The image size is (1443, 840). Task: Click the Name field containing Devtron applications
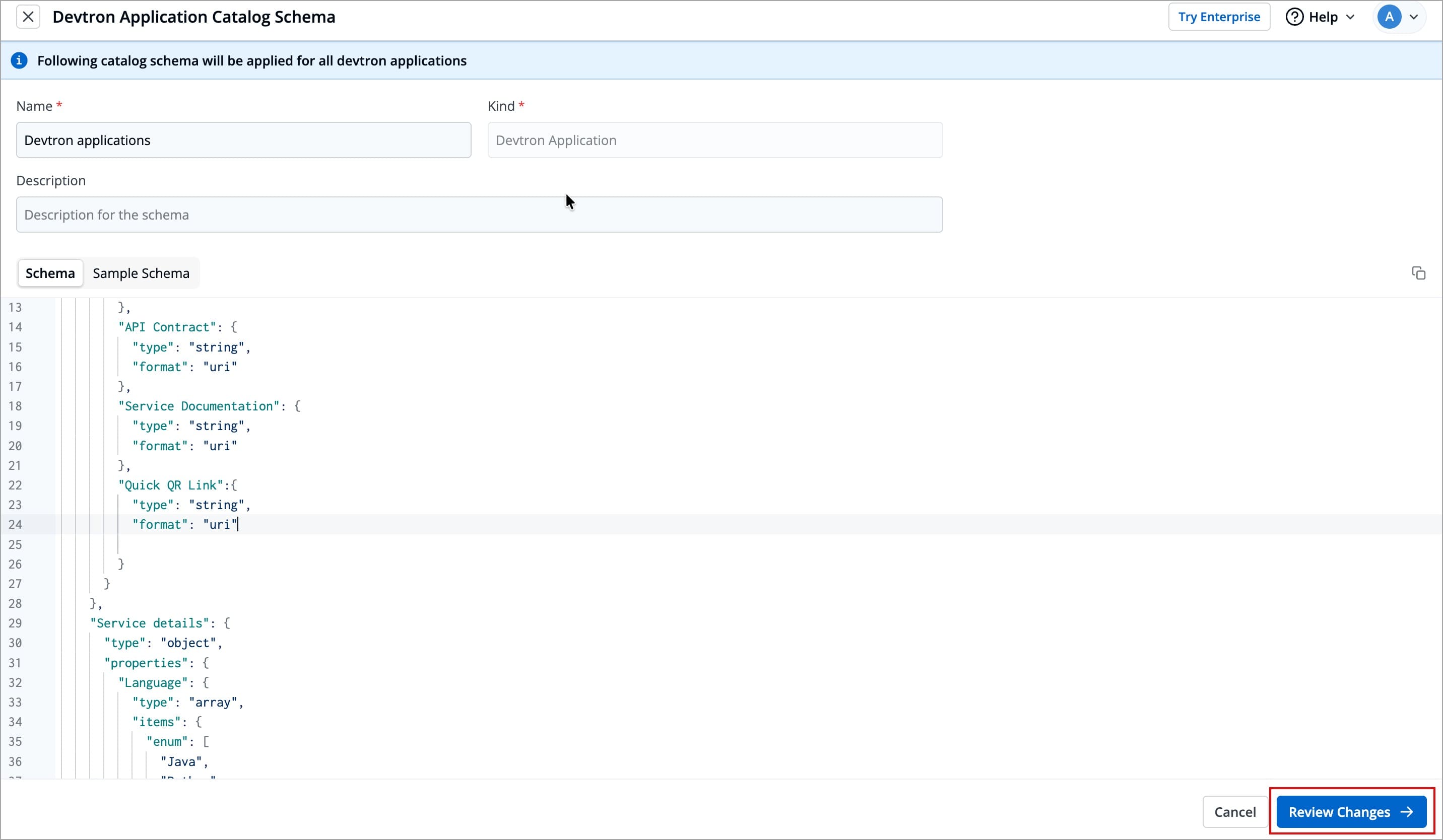click(243, 139)
